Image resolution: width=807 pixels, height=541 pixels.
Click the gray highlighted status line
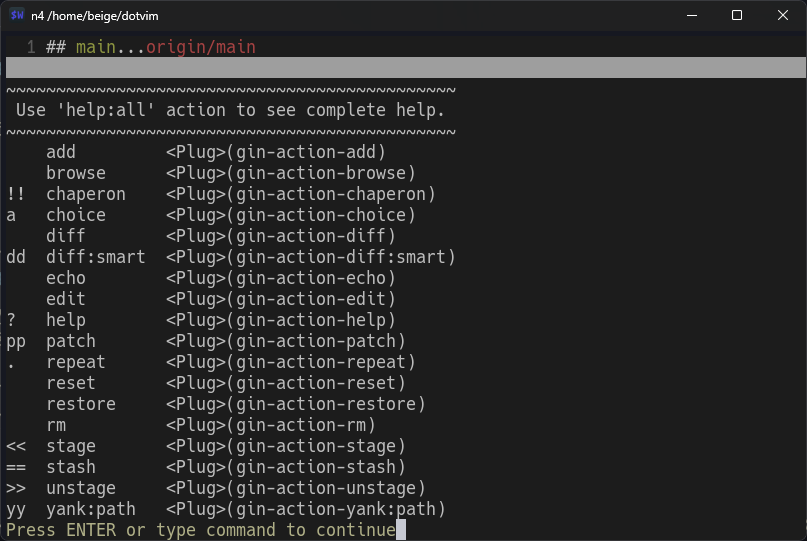point(404,68)
